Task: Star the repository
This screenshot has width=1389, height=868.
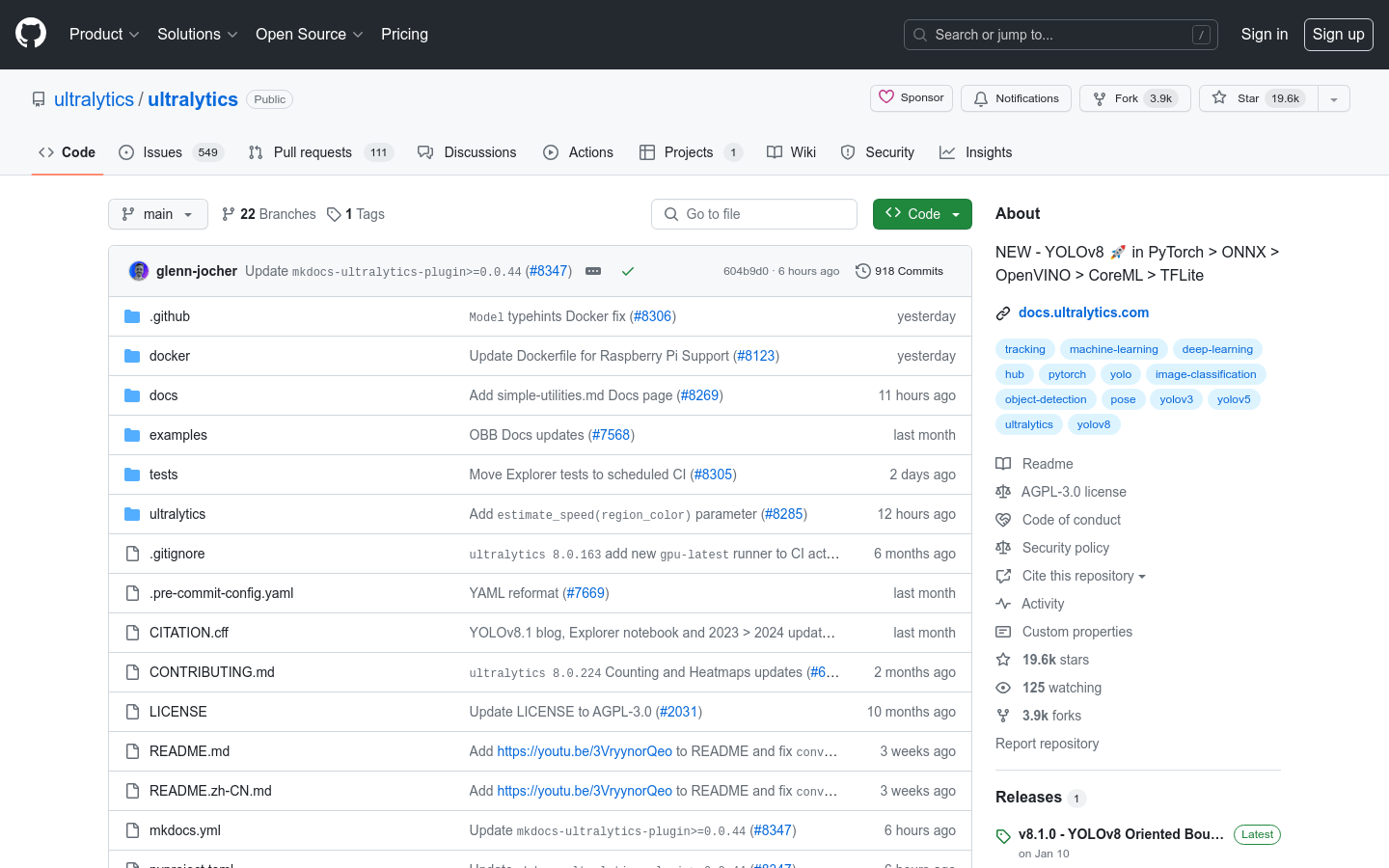Action: [1259, 98]
